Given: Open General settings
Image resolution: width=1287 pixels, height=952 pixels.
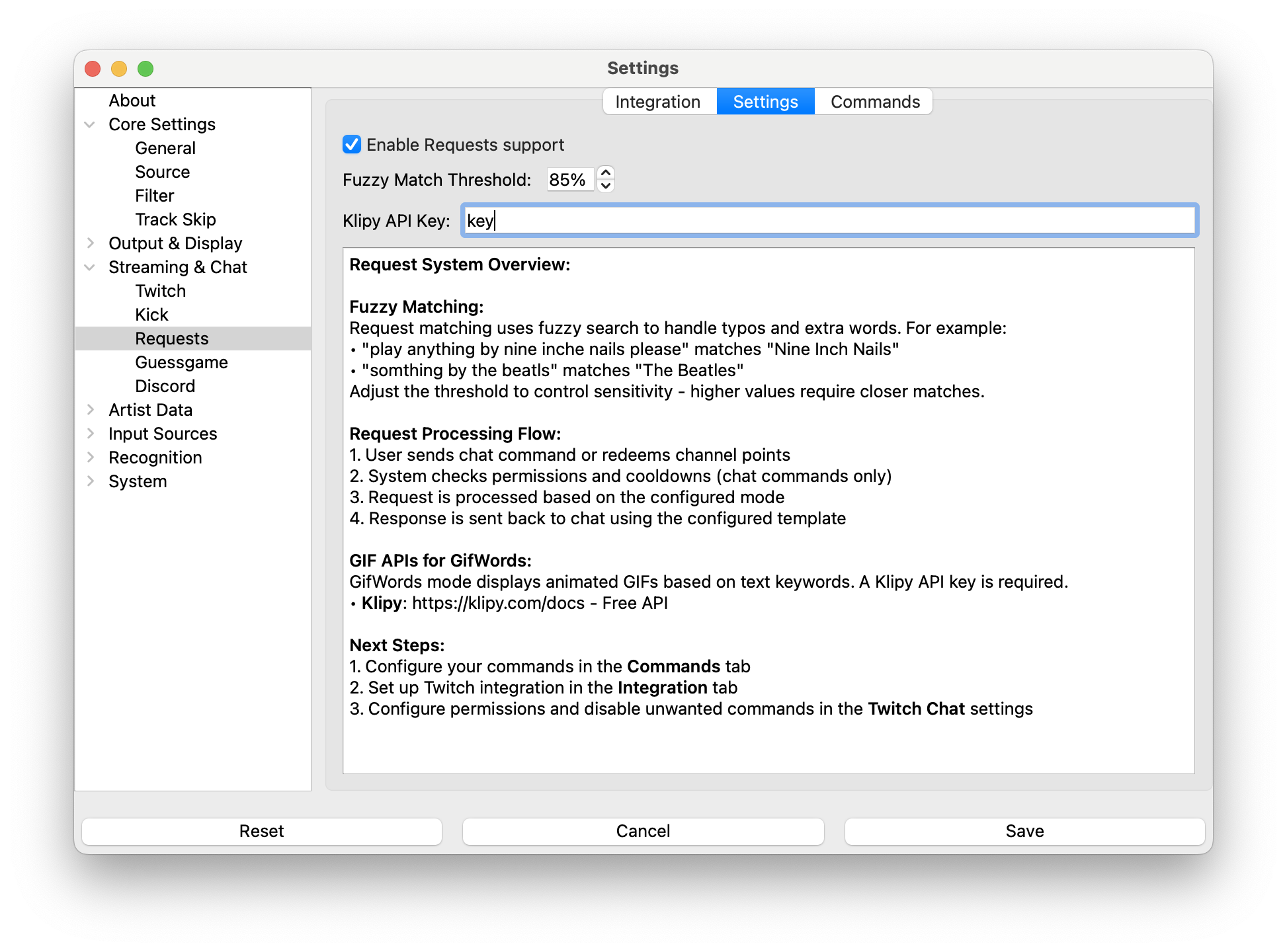Looking at the screenshot, I should click(x=165, y=148).
